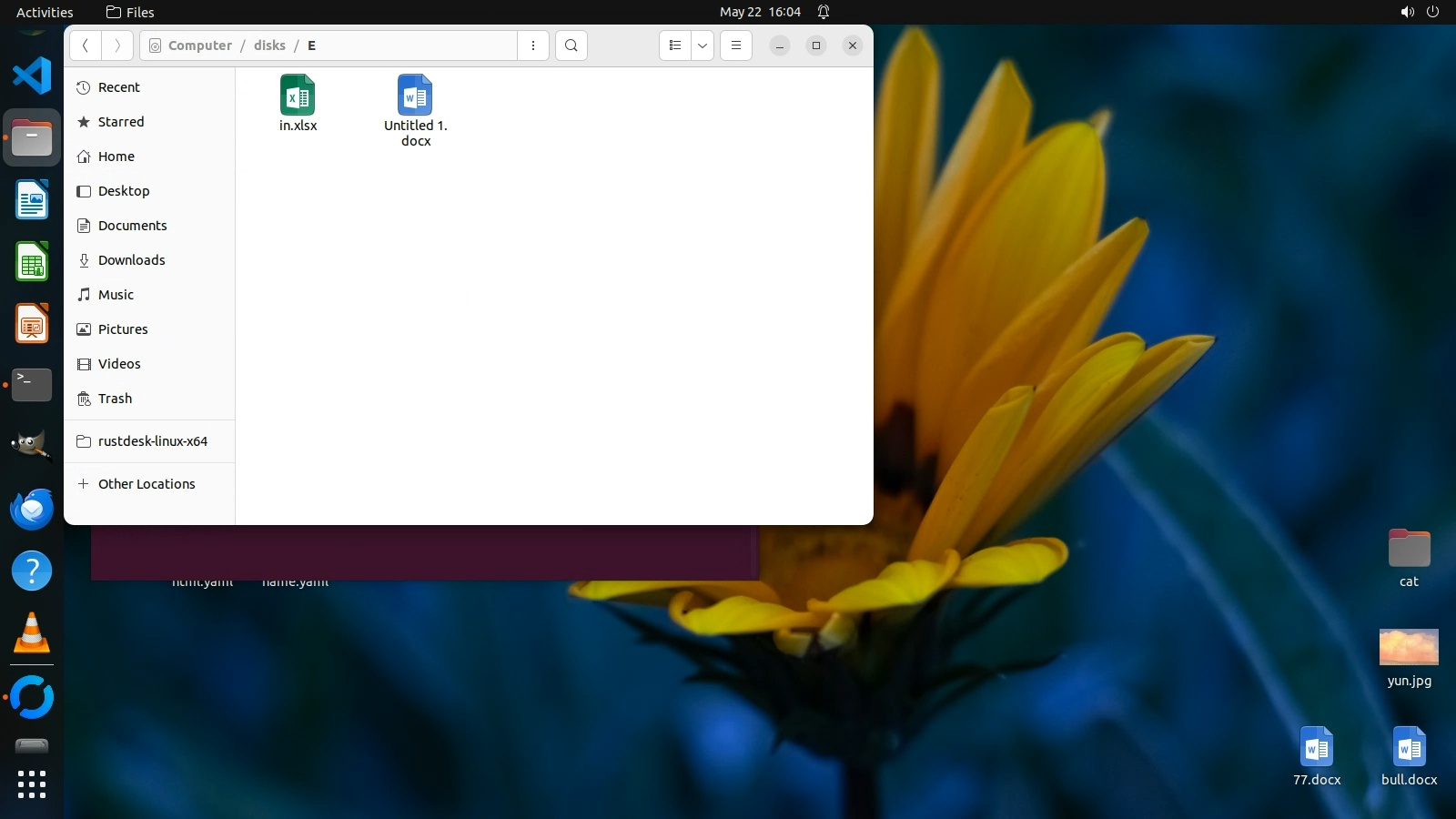
Task: Launch Visual Studio Code from dock
Action: click(32, 75)
